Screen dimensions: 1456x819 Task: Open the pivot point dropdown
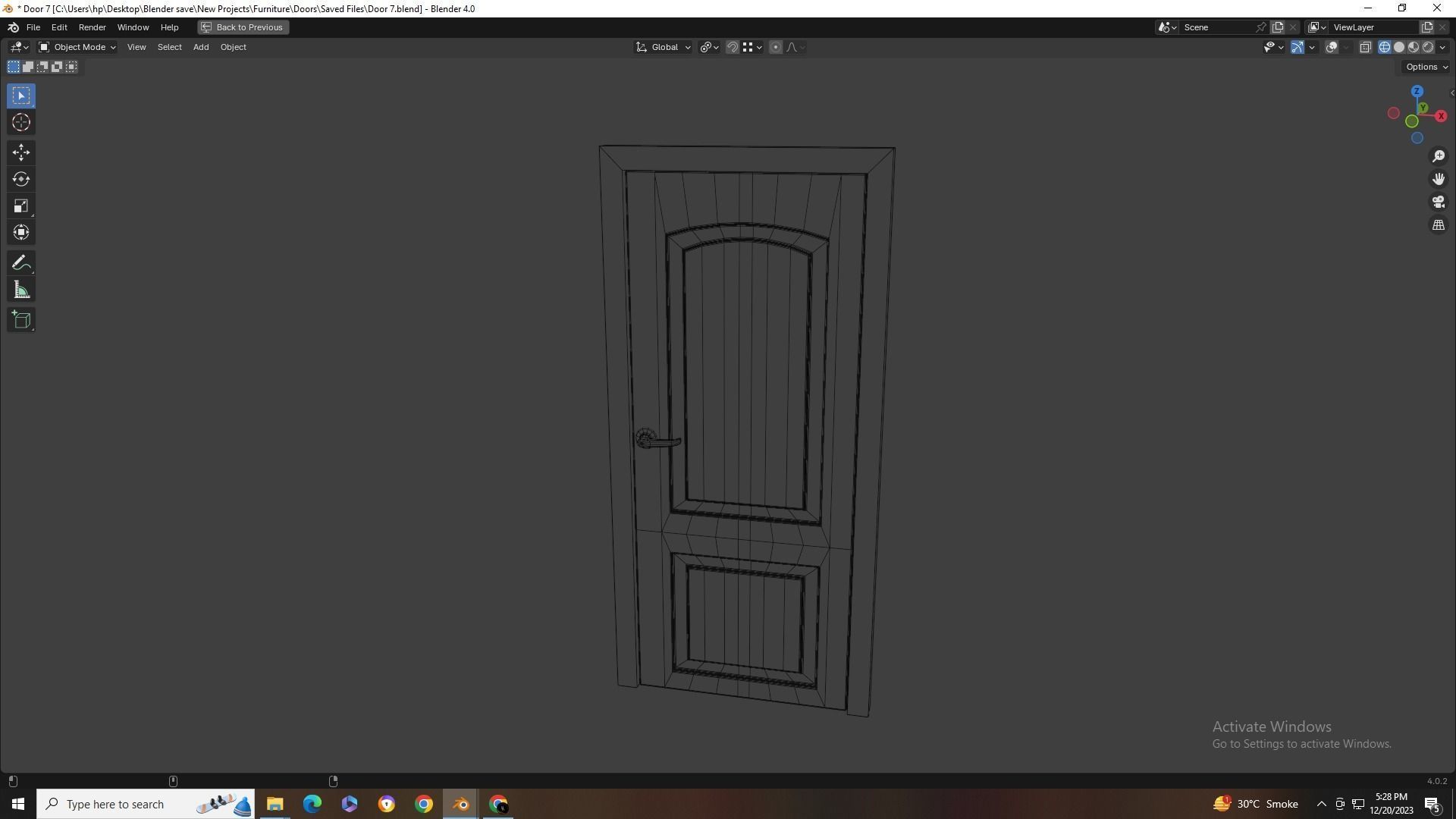point(710,47)
